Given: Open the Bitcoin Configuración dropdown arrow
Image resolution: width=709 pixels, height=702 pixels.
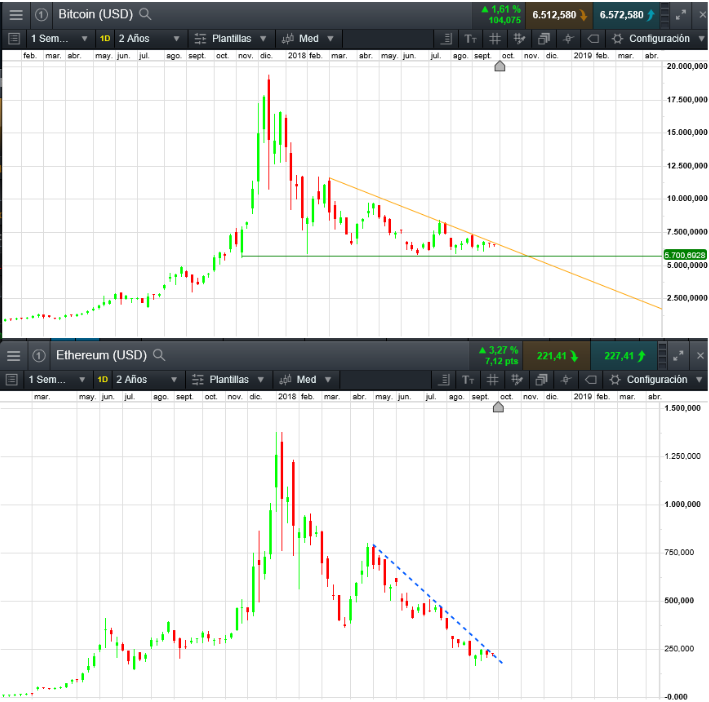Looking at the screenshot, I should coord(701,39).
